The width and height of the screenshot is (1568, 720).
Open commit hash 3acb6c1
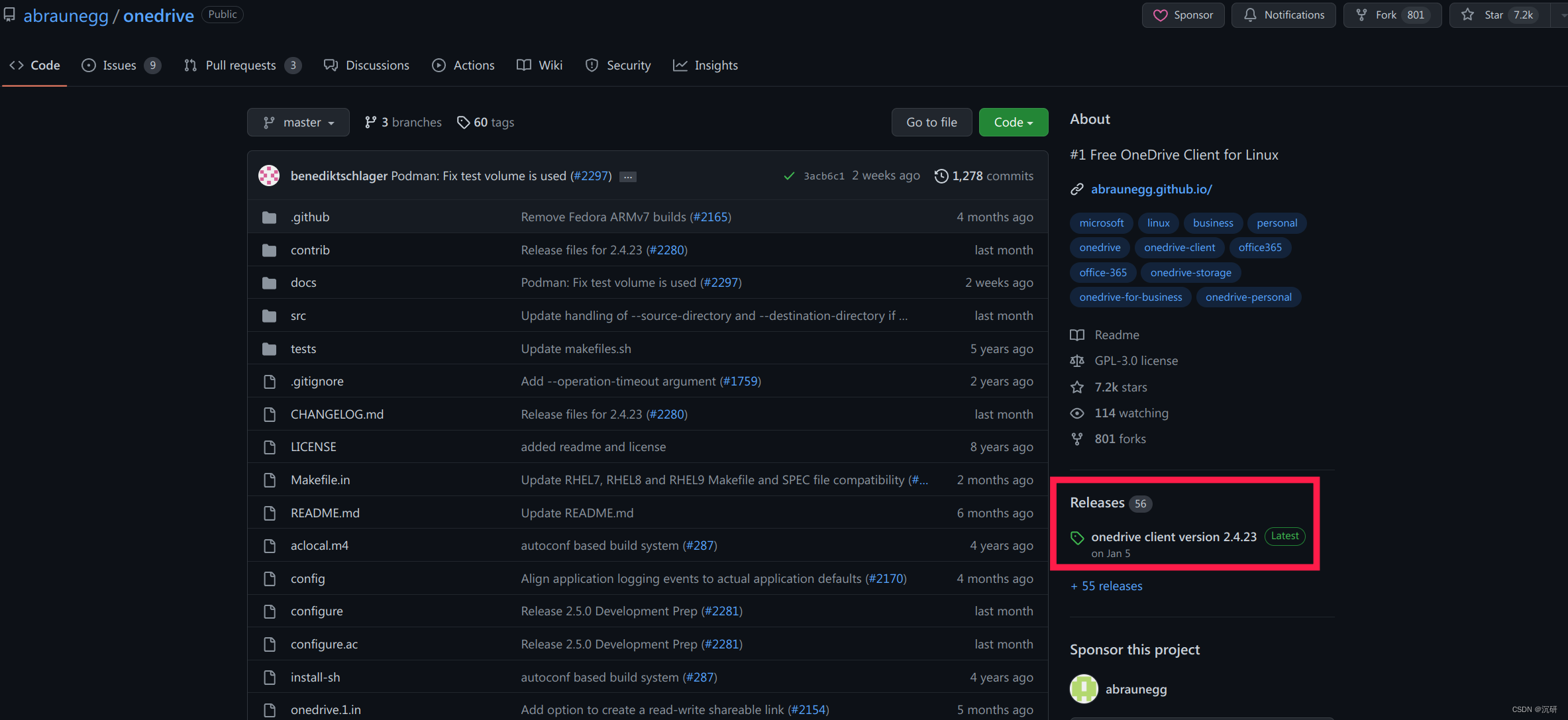(823, 176)
